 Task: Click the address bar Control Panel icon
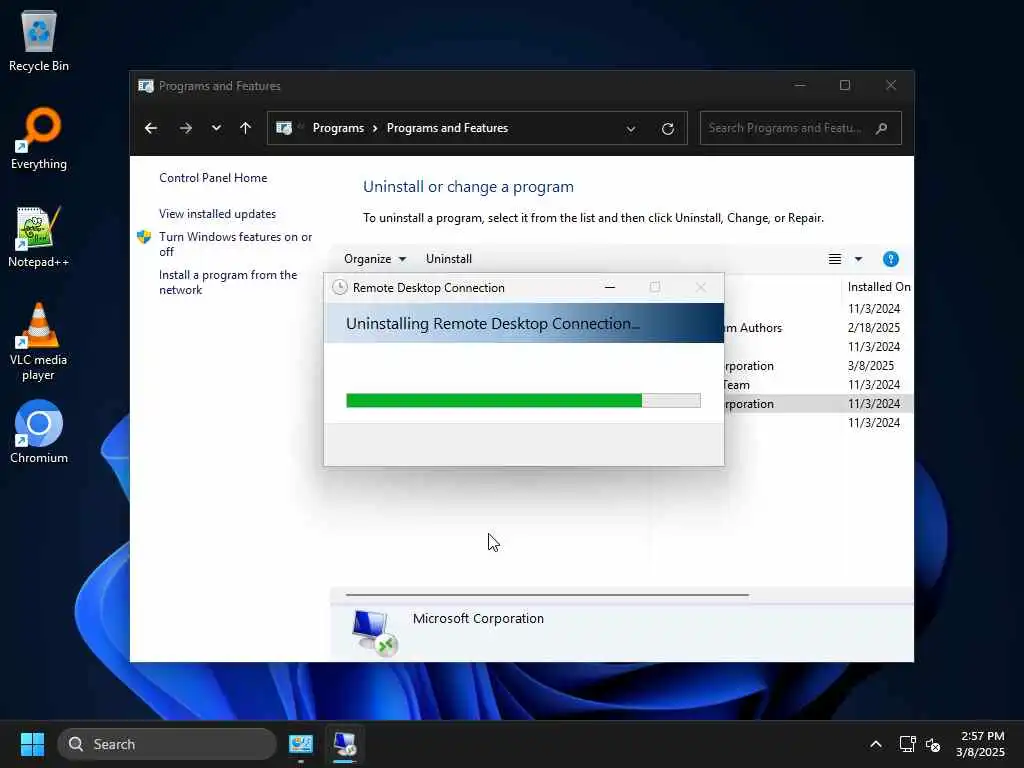coord(284,128)
